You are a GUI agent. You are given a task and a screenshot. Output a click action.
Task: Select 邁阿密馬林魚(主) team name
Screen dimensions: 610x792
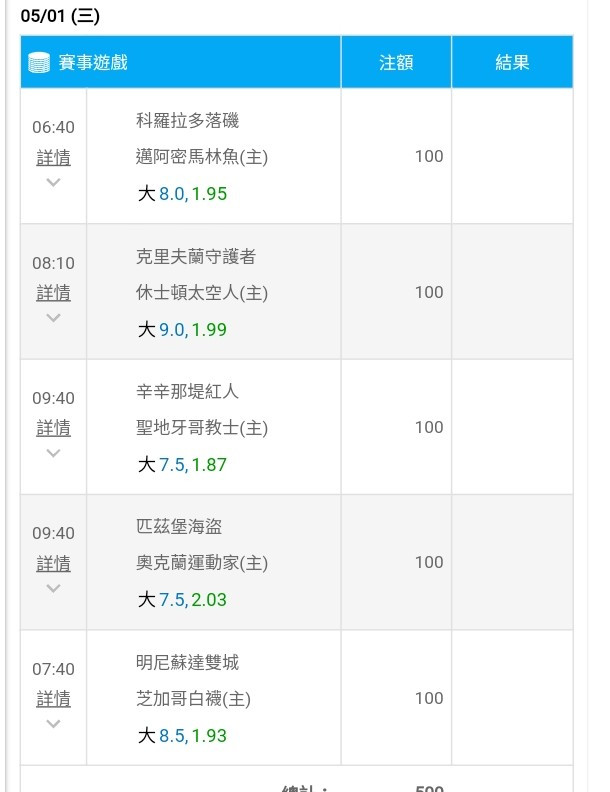202,157
